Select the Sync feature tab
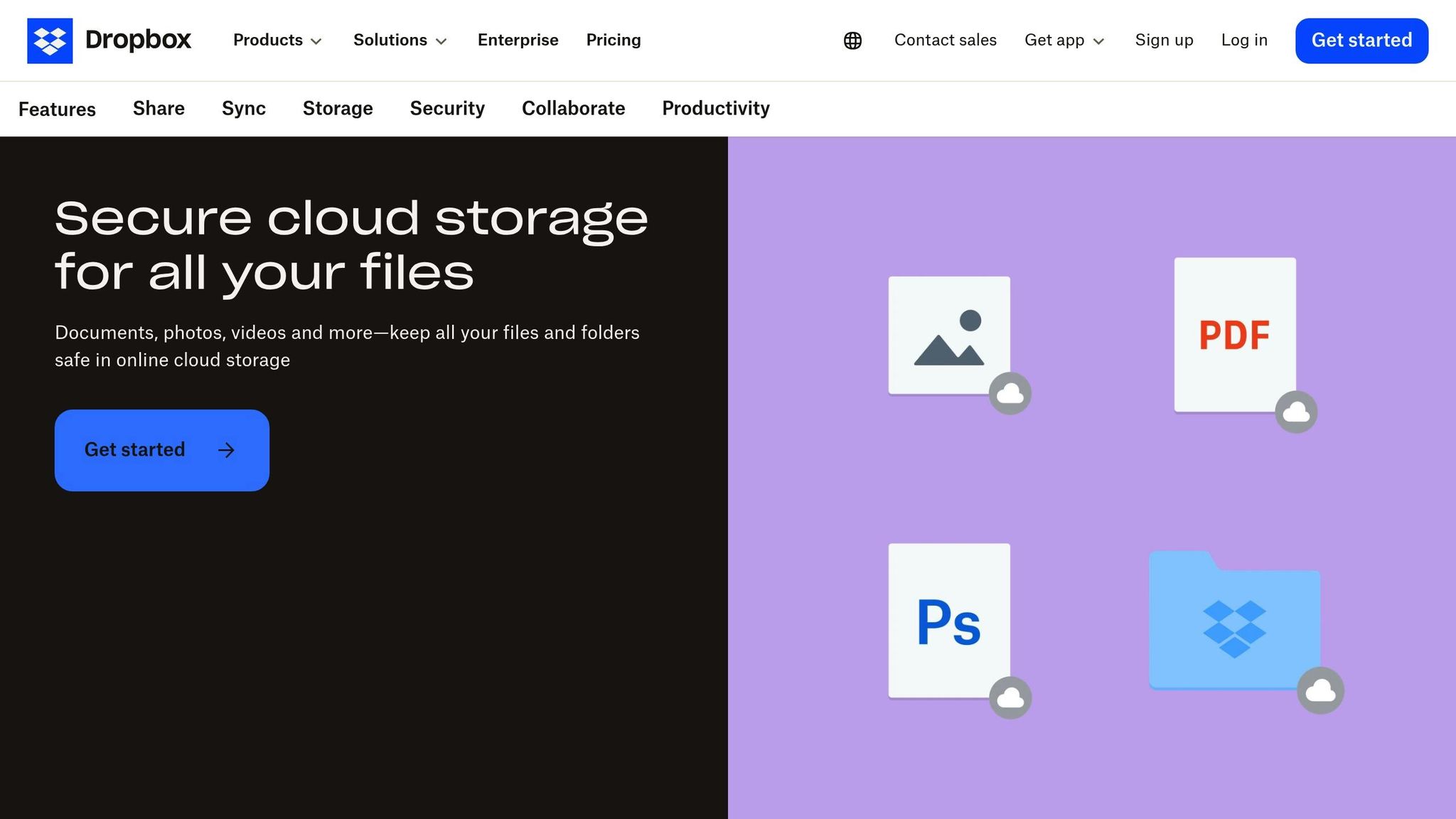This screenshot has height=819, width=1456. click(243, 108)
